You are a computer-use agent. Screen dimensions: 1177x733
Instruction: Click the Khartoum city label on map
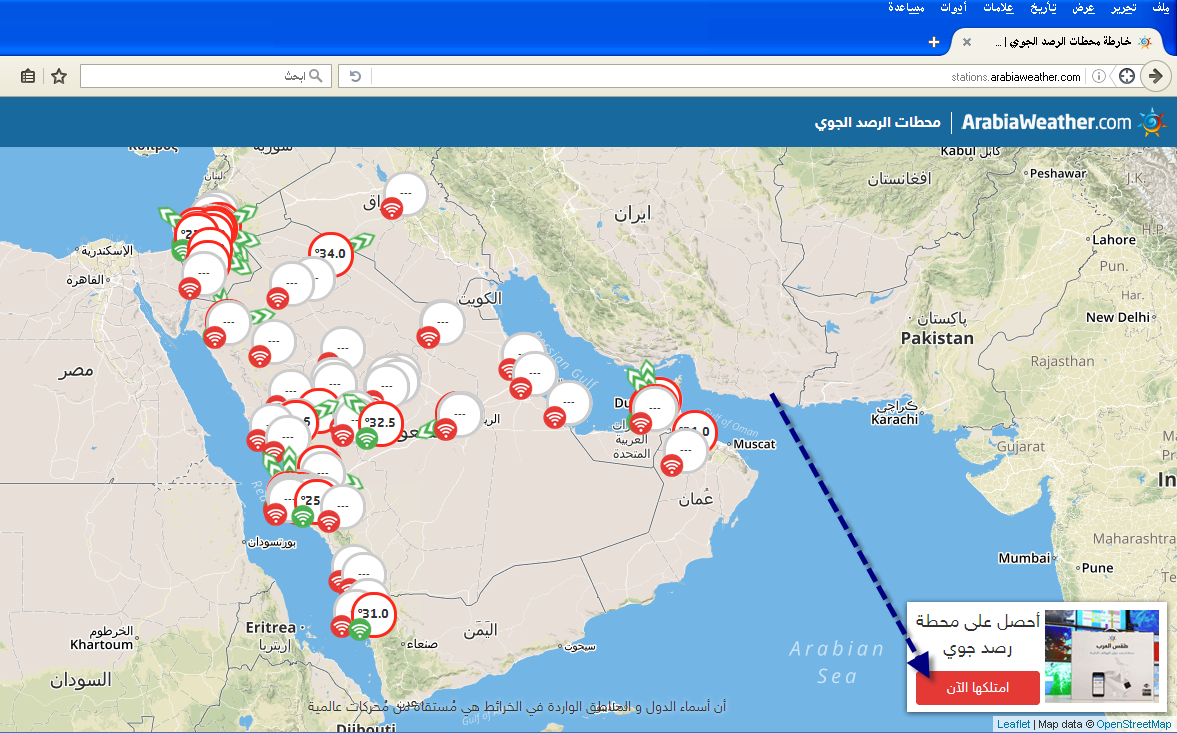click(101, 644)
